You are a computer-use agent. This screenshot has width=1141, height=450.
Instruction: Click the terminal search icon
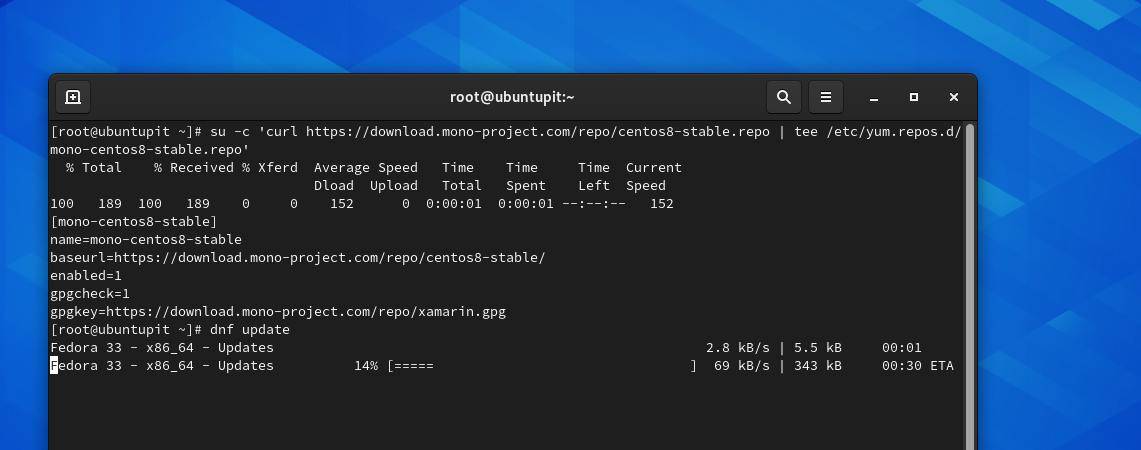tap(784, 97)
